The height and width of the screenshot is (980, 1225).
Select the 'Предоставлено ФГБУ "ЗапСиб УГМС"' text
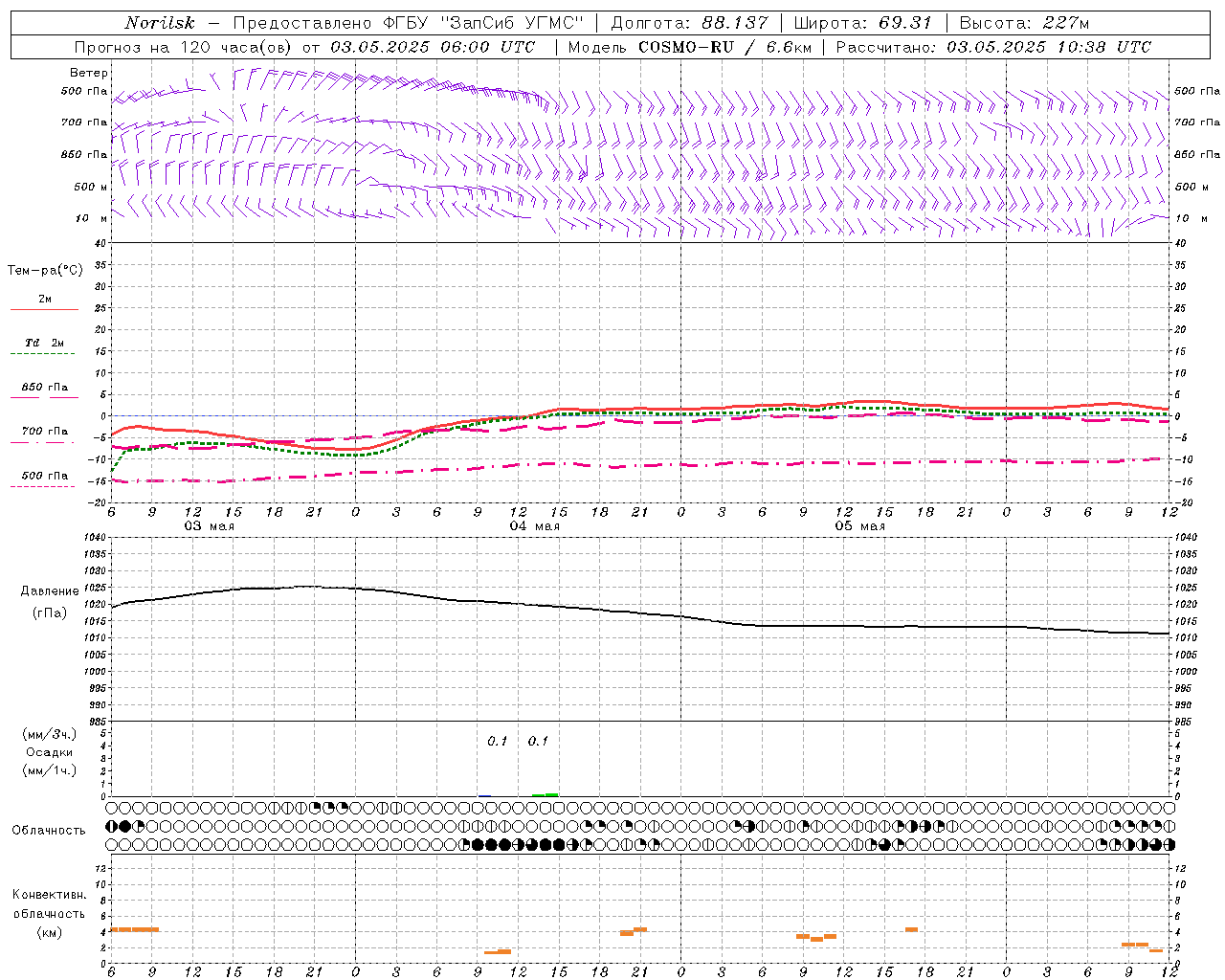click(x=409, y=23)
